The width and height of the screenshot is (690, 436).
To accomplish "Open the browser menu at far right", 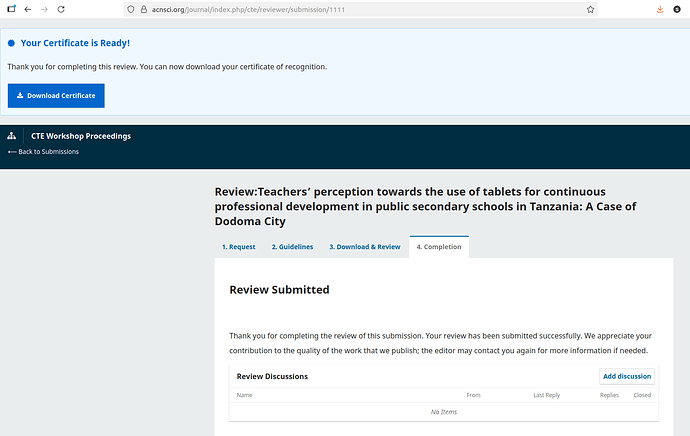I will (680, 9).
